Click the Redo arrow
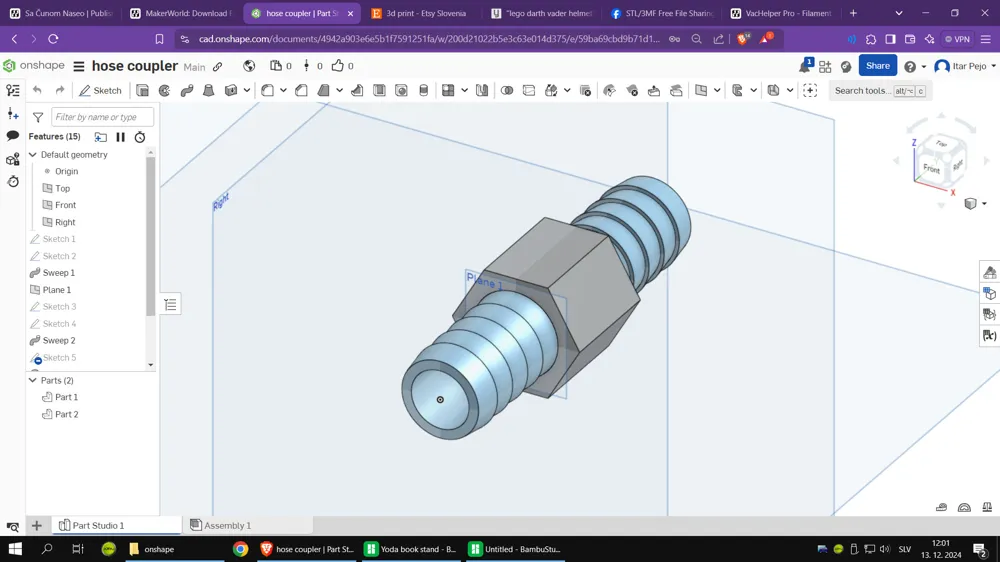Screen dimensions: 1000x562 pyautogui.click(x=60, y=91)
